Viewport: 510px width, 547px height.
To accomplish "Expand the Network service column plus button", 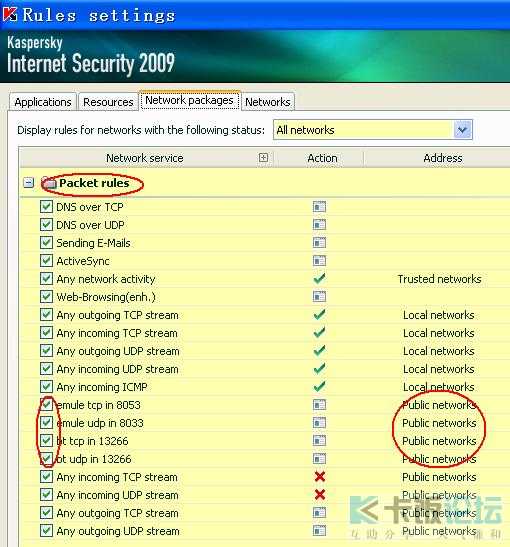I will click(263, 158).
